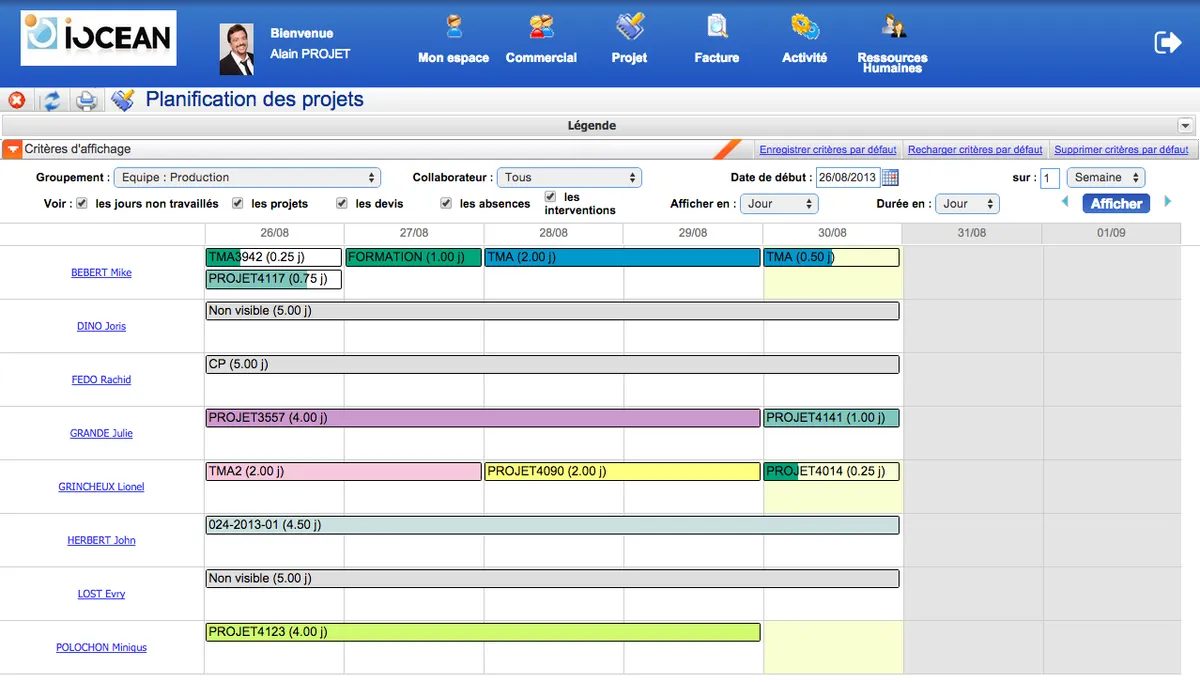Expand the Légende bar arrow
Image resolution: width=1200 pixels, height=682 pixels.
pyautogui.click(x=1186, y=126)
